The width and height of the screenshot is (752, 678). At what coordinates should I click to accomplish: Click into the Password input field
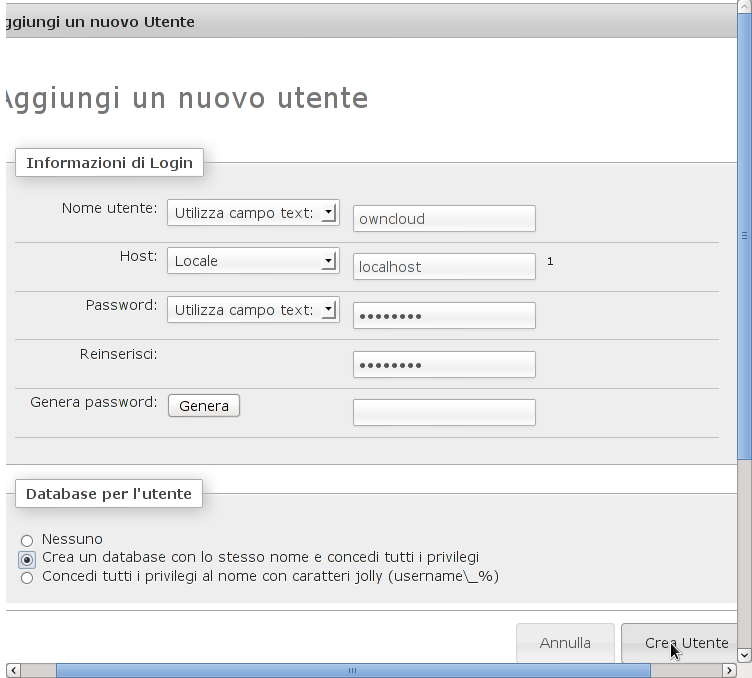pyautogui.click(x=444, y=316)
